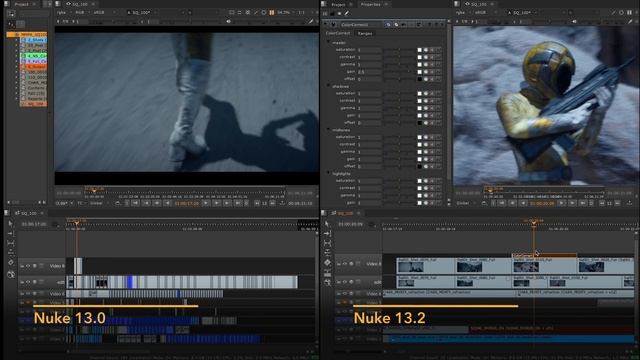This screenshot has width=640, height=360.
Task: Click the master saturation white color swatch
Action: (419, 50)
